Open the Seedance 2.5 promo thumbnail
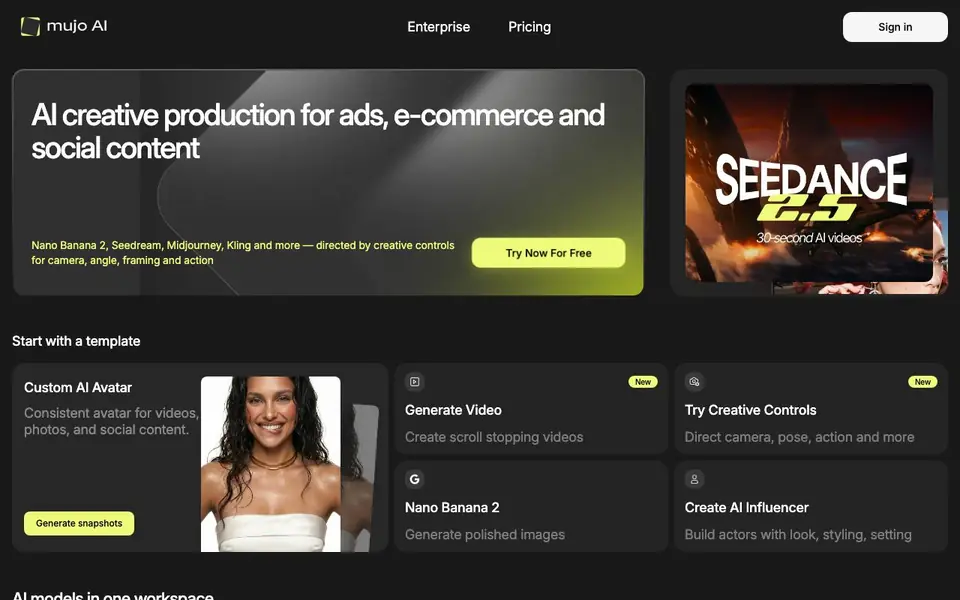The image size is (960, 600). pos(809,183)
